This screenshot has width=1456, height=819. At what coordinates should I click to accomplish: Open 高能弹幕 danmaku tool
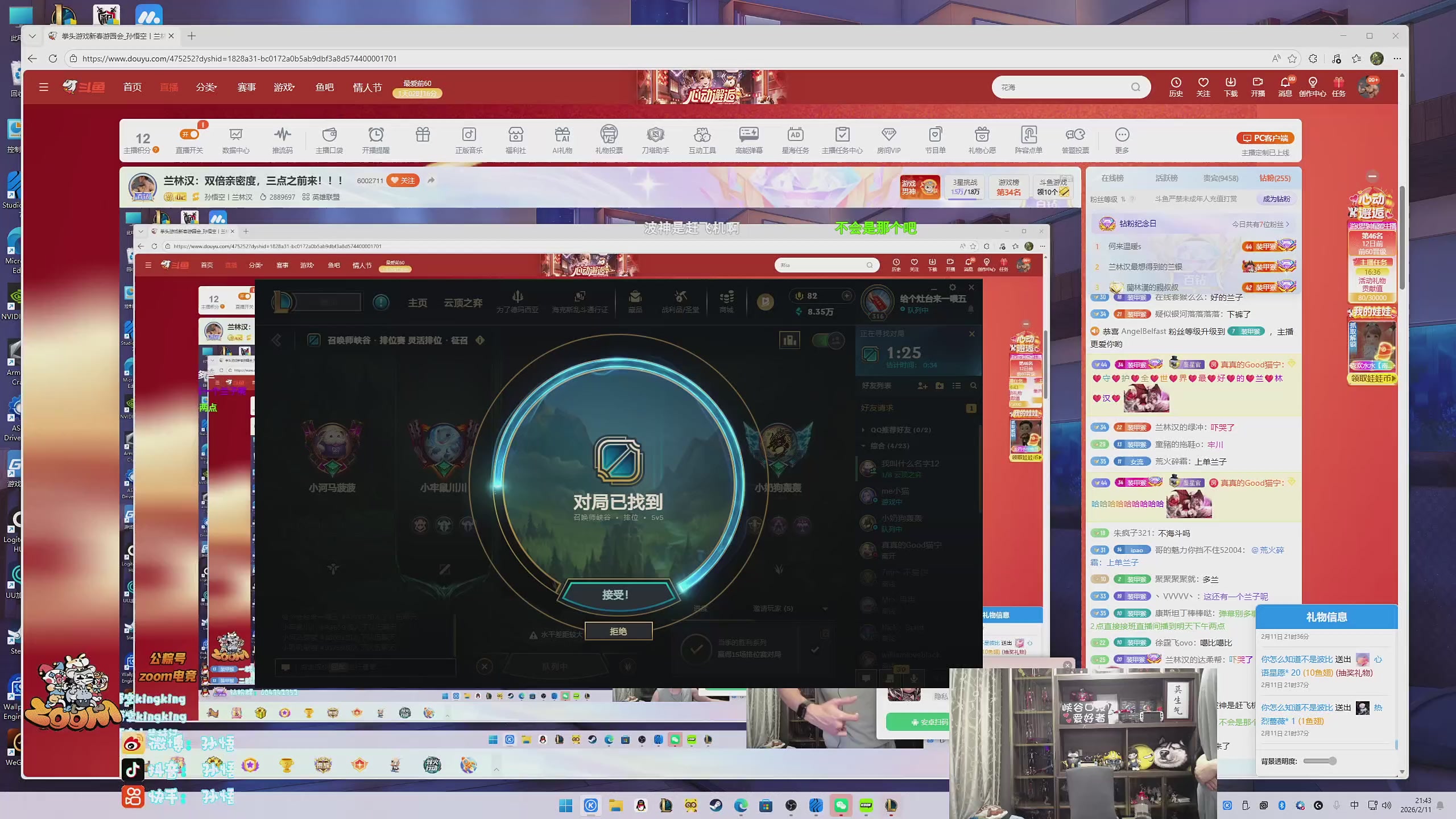[x=748, y=135]
